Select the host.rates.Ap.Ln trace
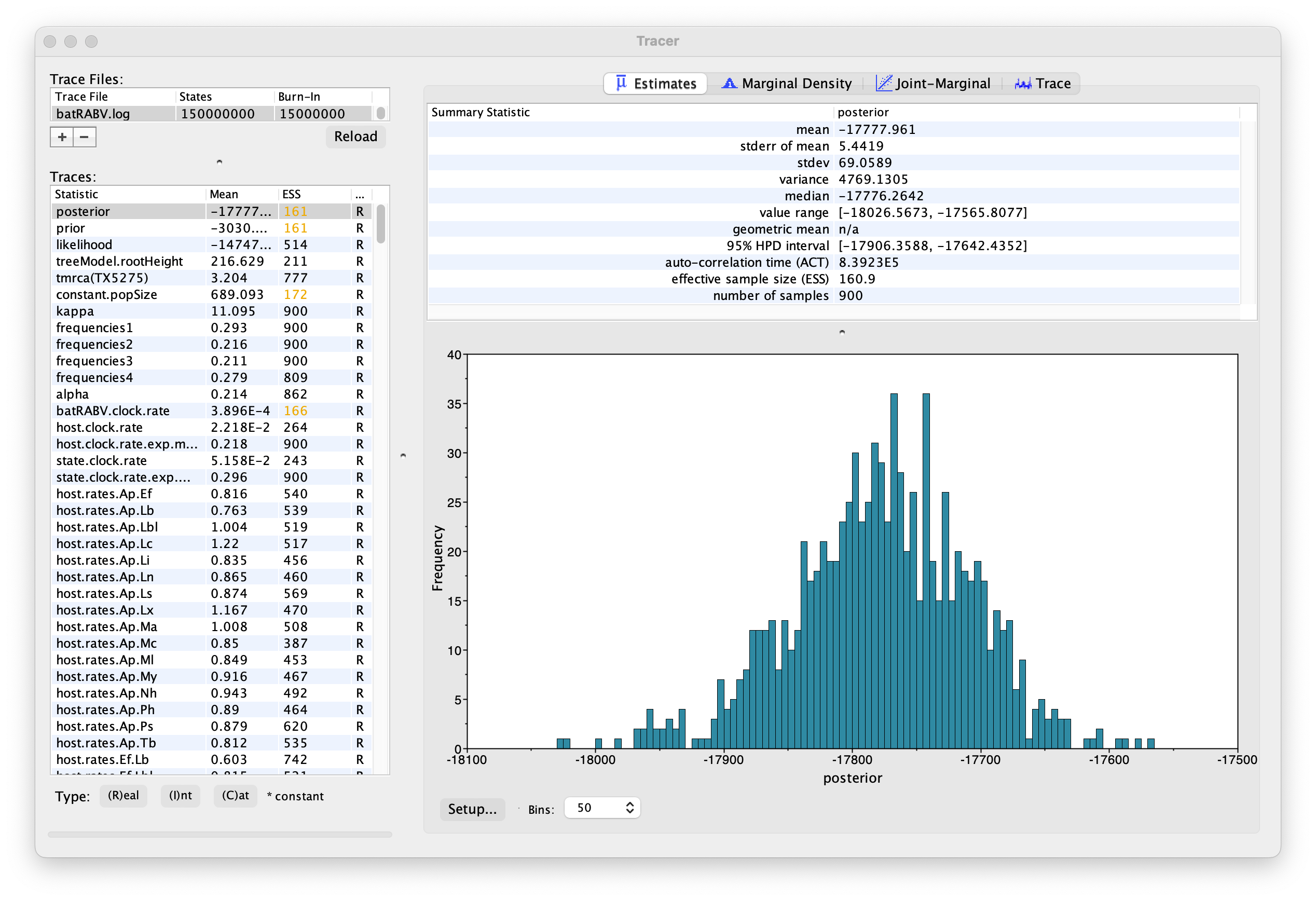The height and width of the screenshot is (901, 1316). pos(212,577)
